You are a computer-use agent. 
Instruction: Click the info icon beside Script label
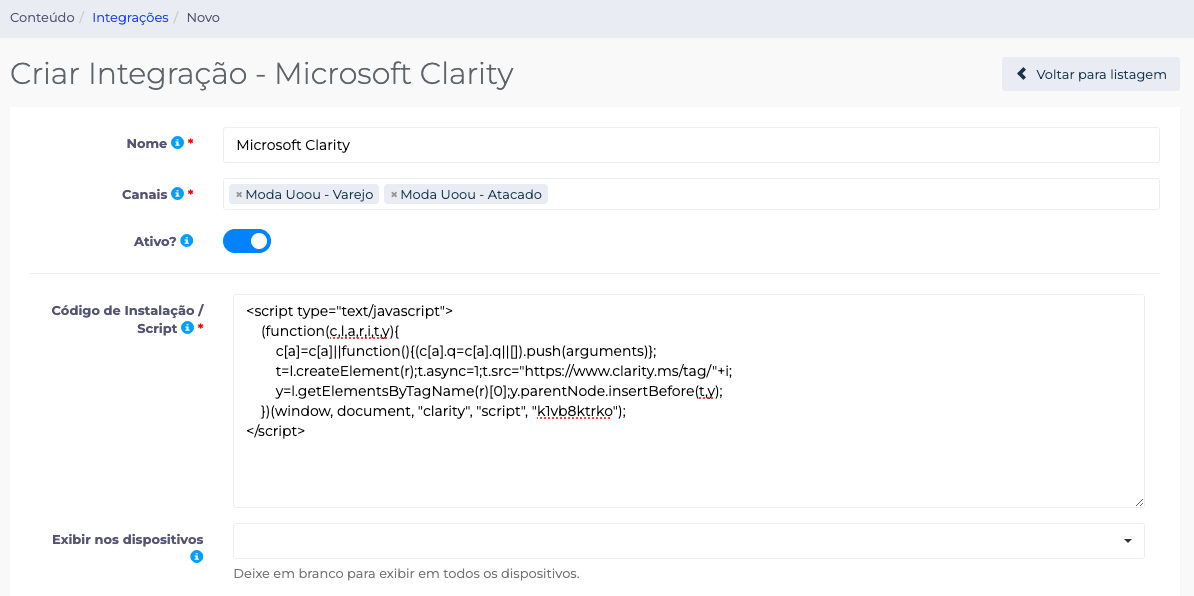(187, 328)
